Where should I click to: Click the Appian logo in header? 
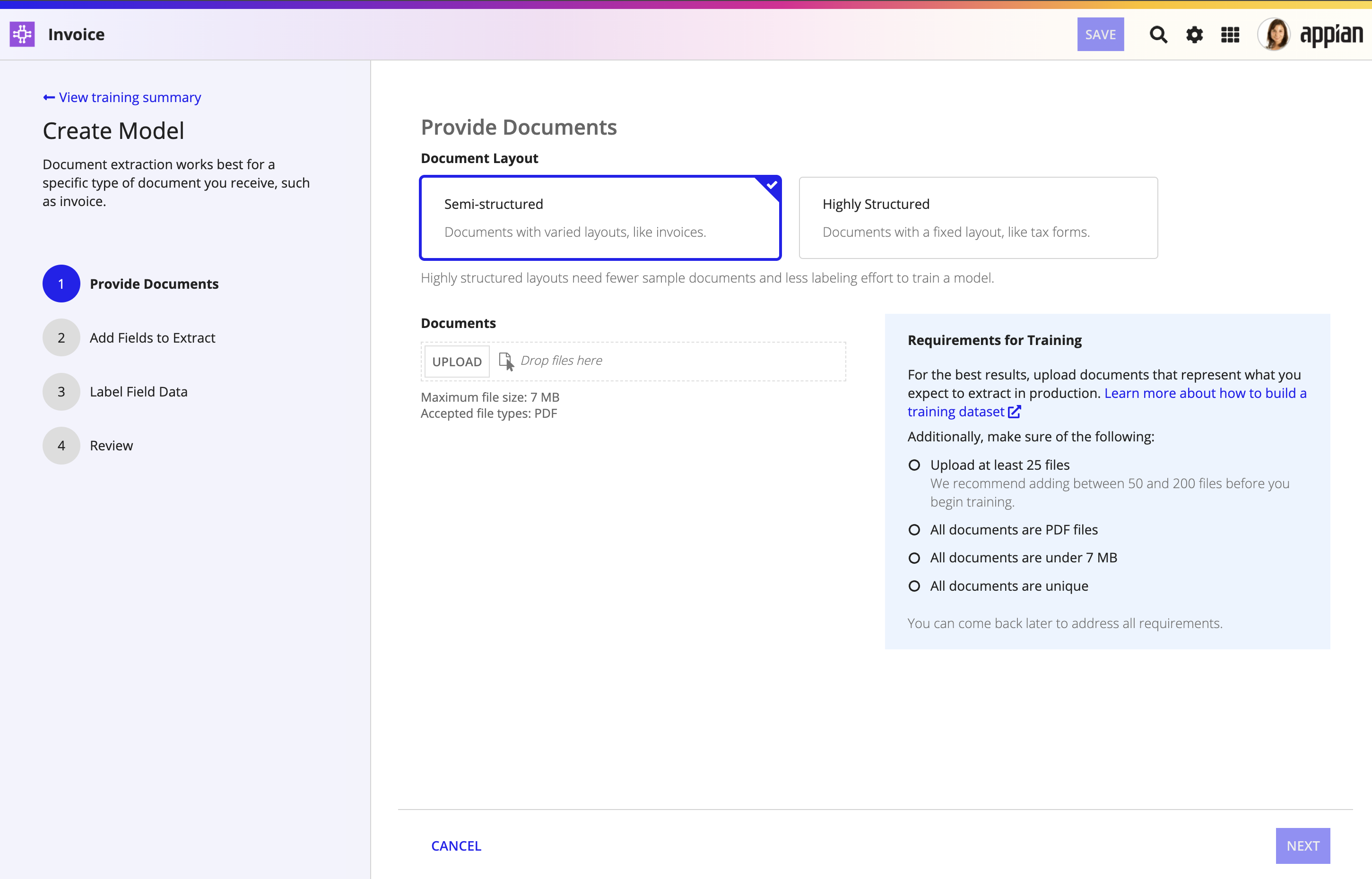click(x=1331, y=35)
